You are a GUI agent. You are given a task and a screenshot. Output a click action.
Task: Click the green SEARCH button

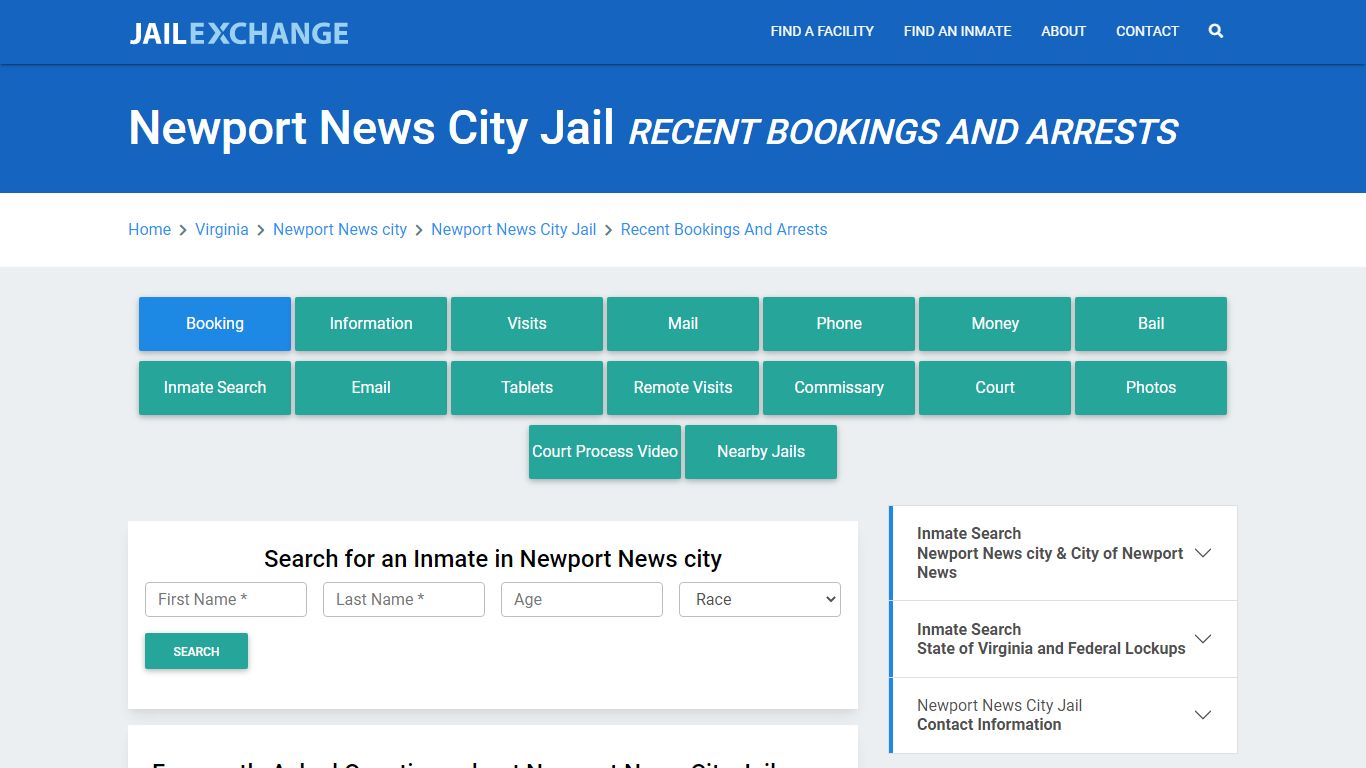[196, 651]
